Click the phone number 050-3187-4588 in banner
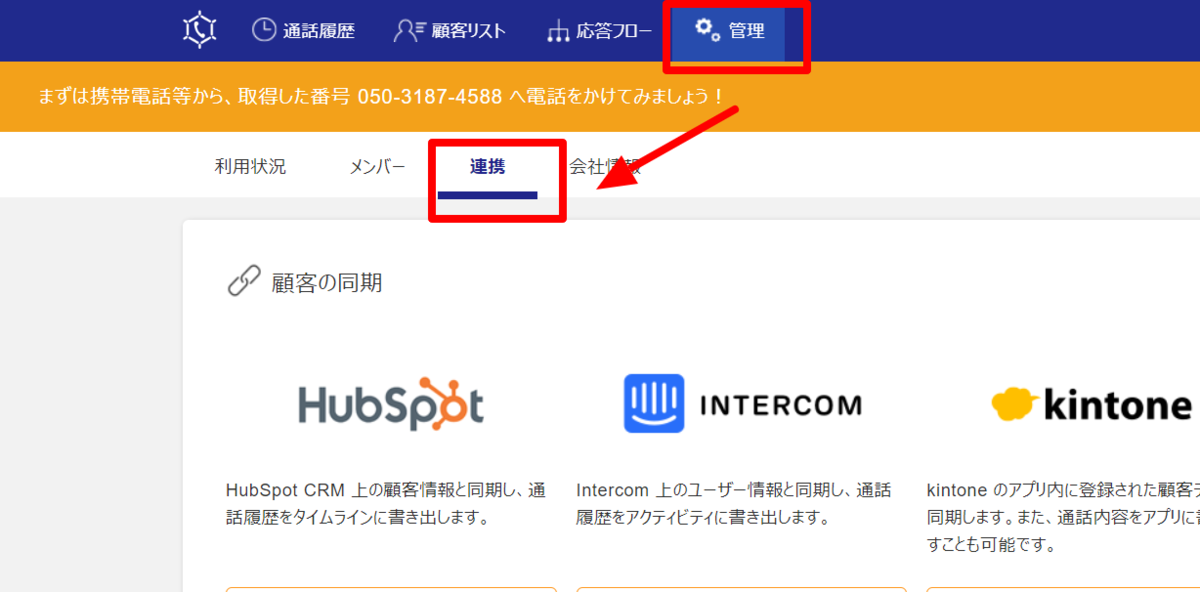This screenshot has height=592, width=1200. 430,97
